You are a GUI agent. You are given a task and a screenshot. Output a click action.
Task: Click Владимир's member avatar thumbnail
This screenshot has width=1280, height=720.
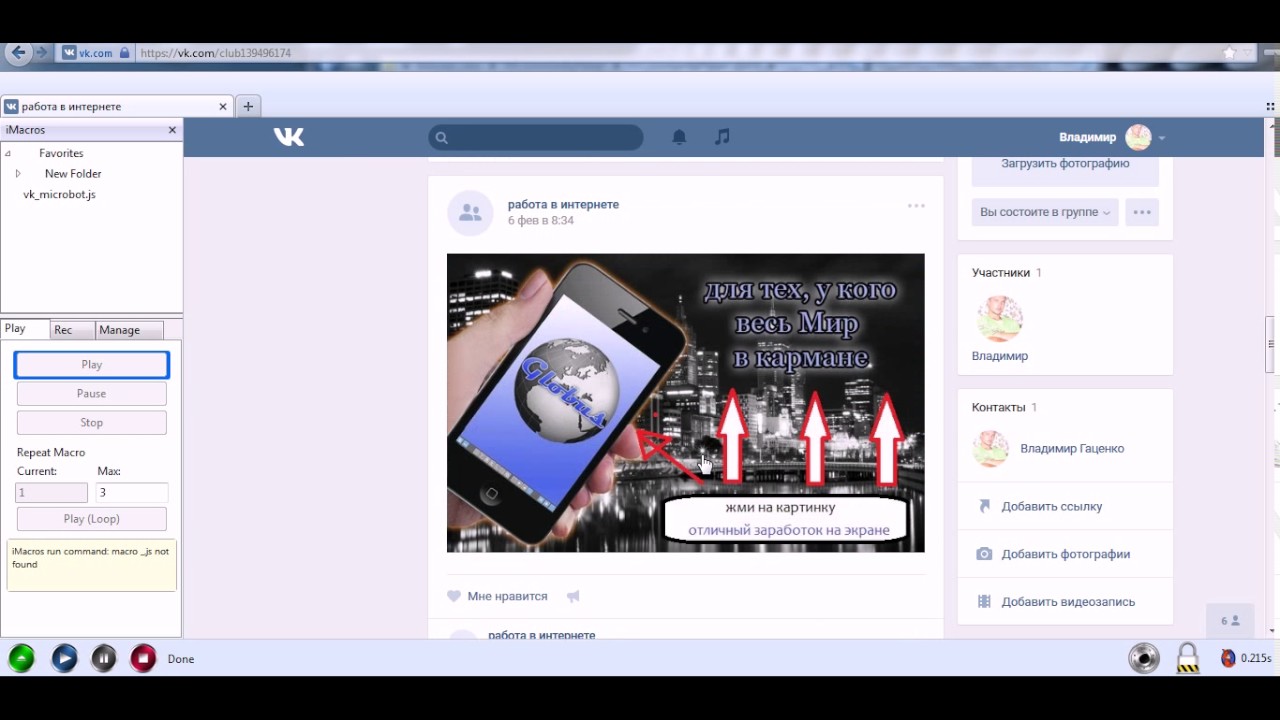(x=999, y=319)
